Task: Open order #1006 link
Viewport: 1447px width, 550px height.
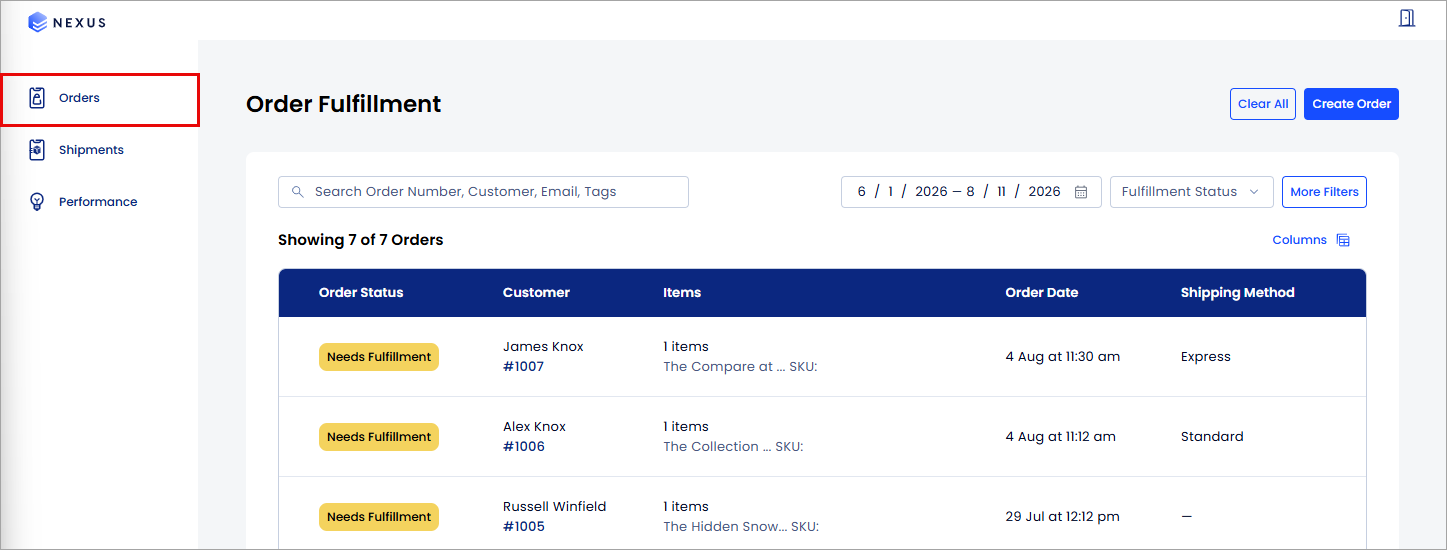Action: click(523, 447)
